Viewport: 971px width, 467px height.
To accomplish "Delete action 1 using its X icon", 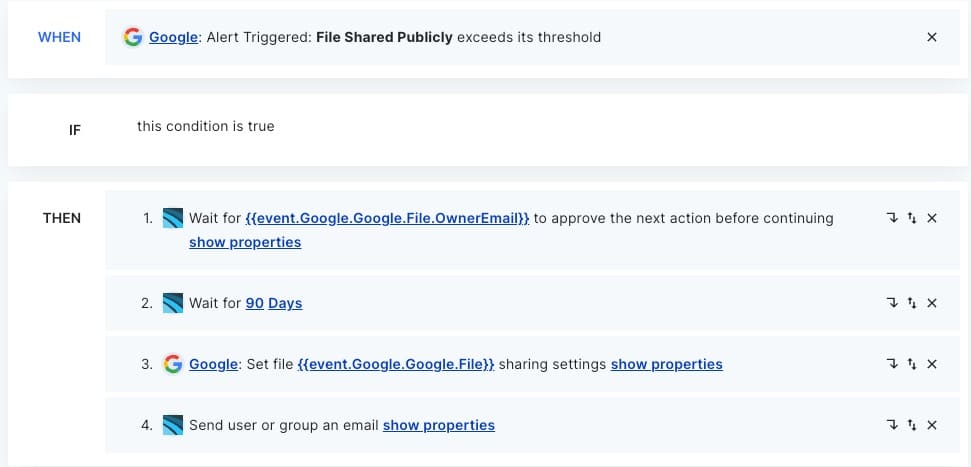I will pos(932,218).
